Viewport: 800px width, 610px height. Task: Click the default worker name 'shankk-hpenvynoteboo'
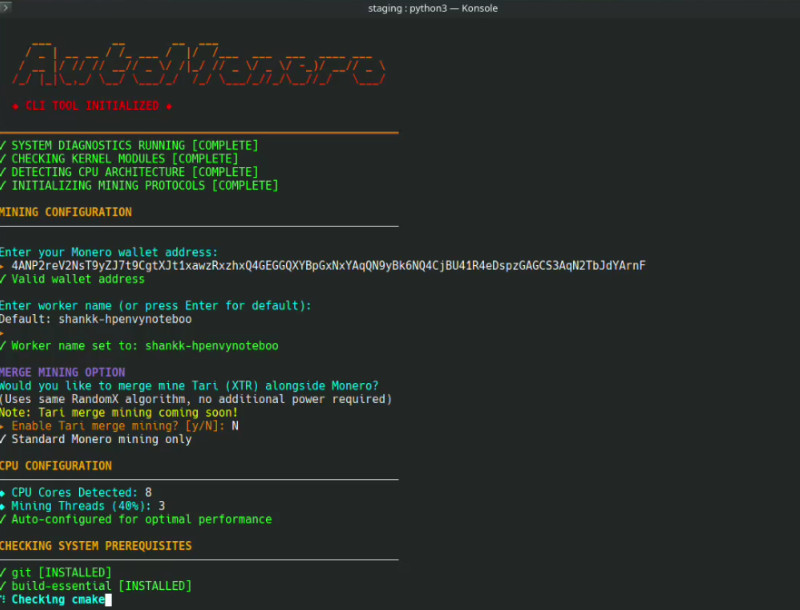pyautogui.click(x=124, y=319)
